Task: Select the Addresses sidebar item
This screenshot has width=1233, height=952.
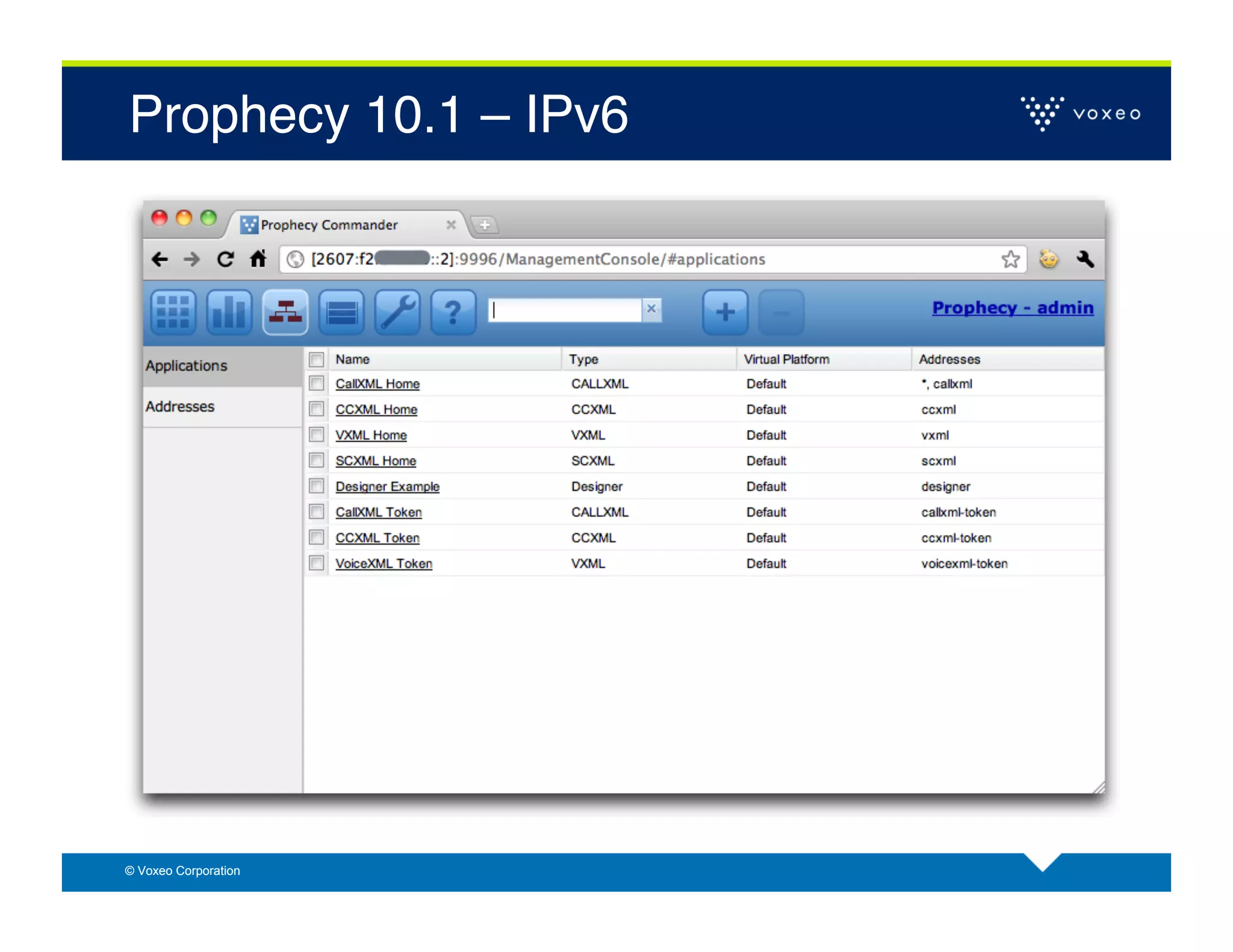Action: point(223,407)
